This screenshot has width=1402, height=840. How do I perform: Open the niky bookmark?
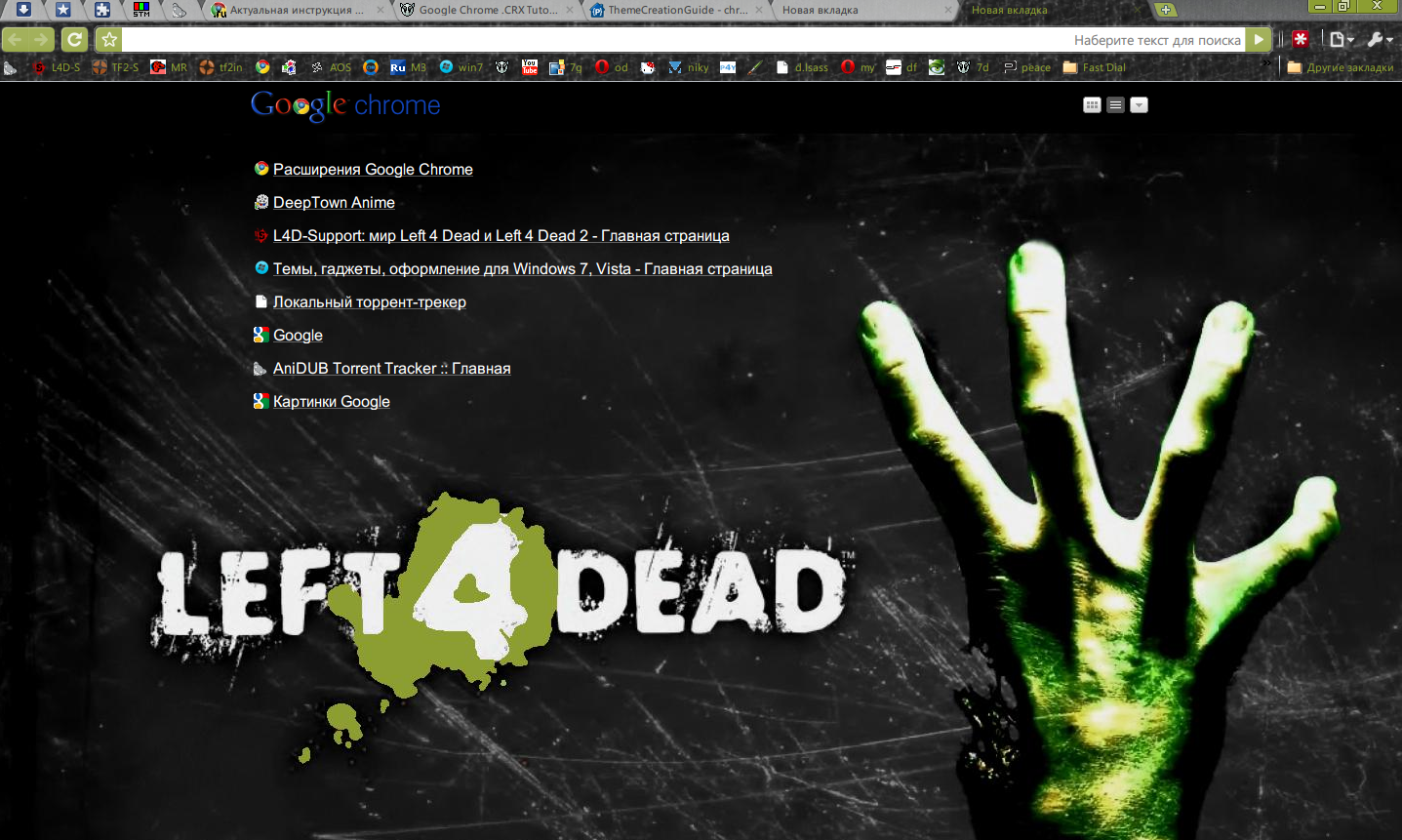689,67
